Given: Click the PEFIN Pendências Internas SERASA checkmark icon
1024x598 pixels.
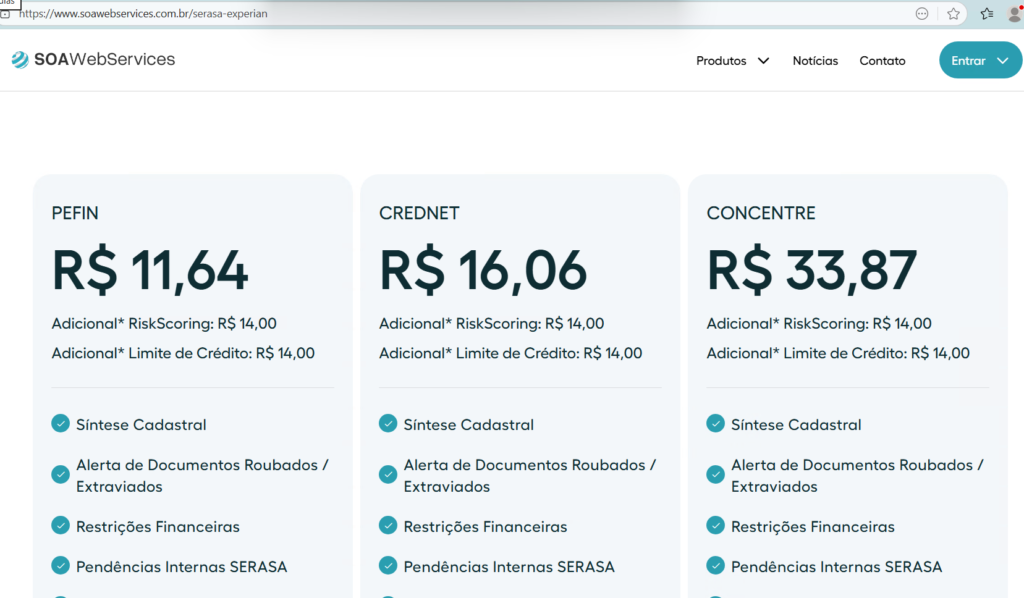Looking at the screenshot, I should [x=61, y=566].
